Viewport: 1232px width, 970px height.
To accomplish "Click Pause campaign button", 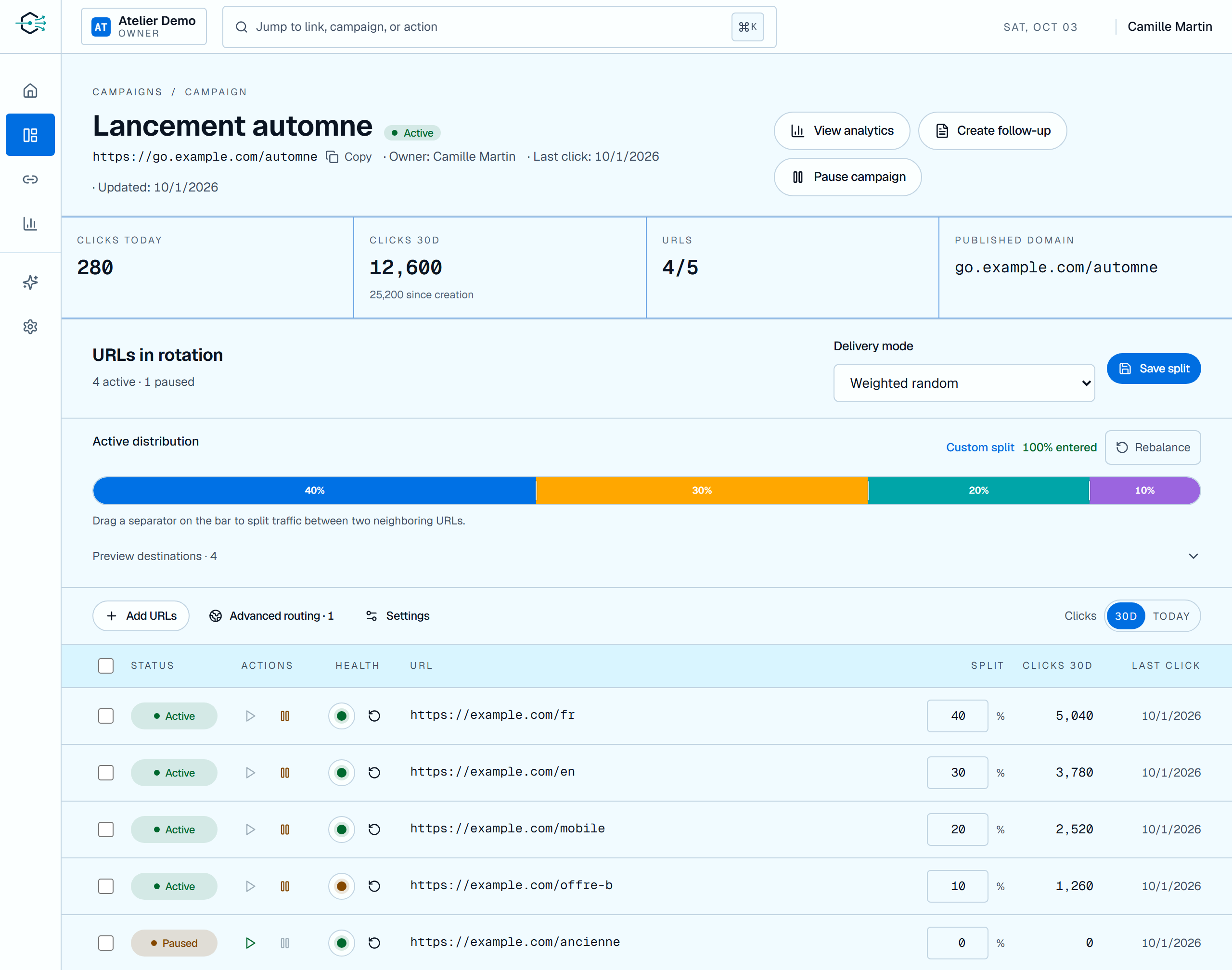I will tap(847, 177).
